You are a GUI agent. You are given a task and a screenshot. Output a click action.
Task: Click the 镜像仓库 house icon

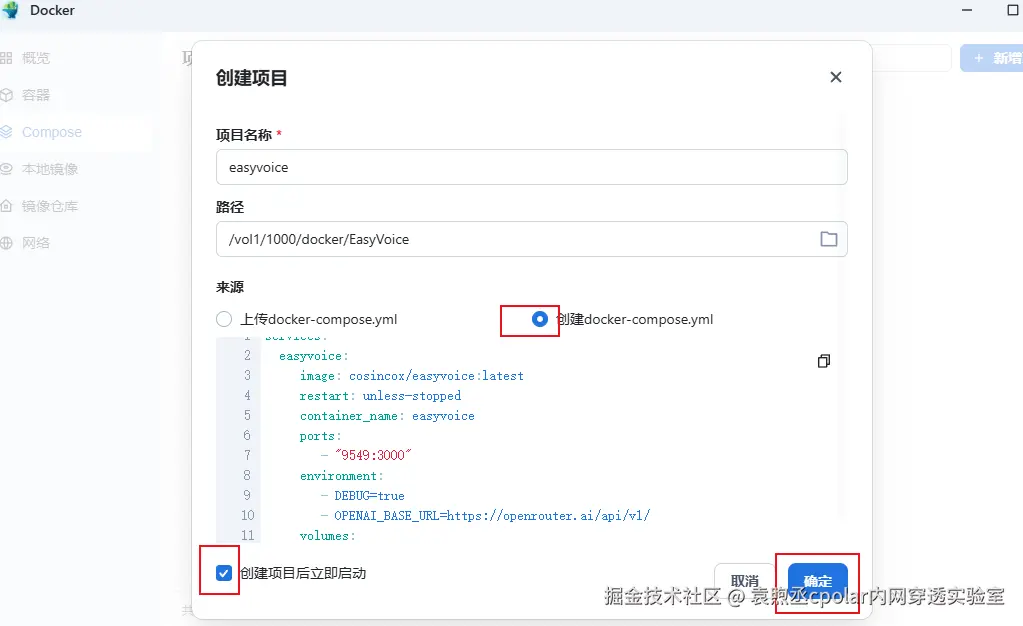click(6, 206)
